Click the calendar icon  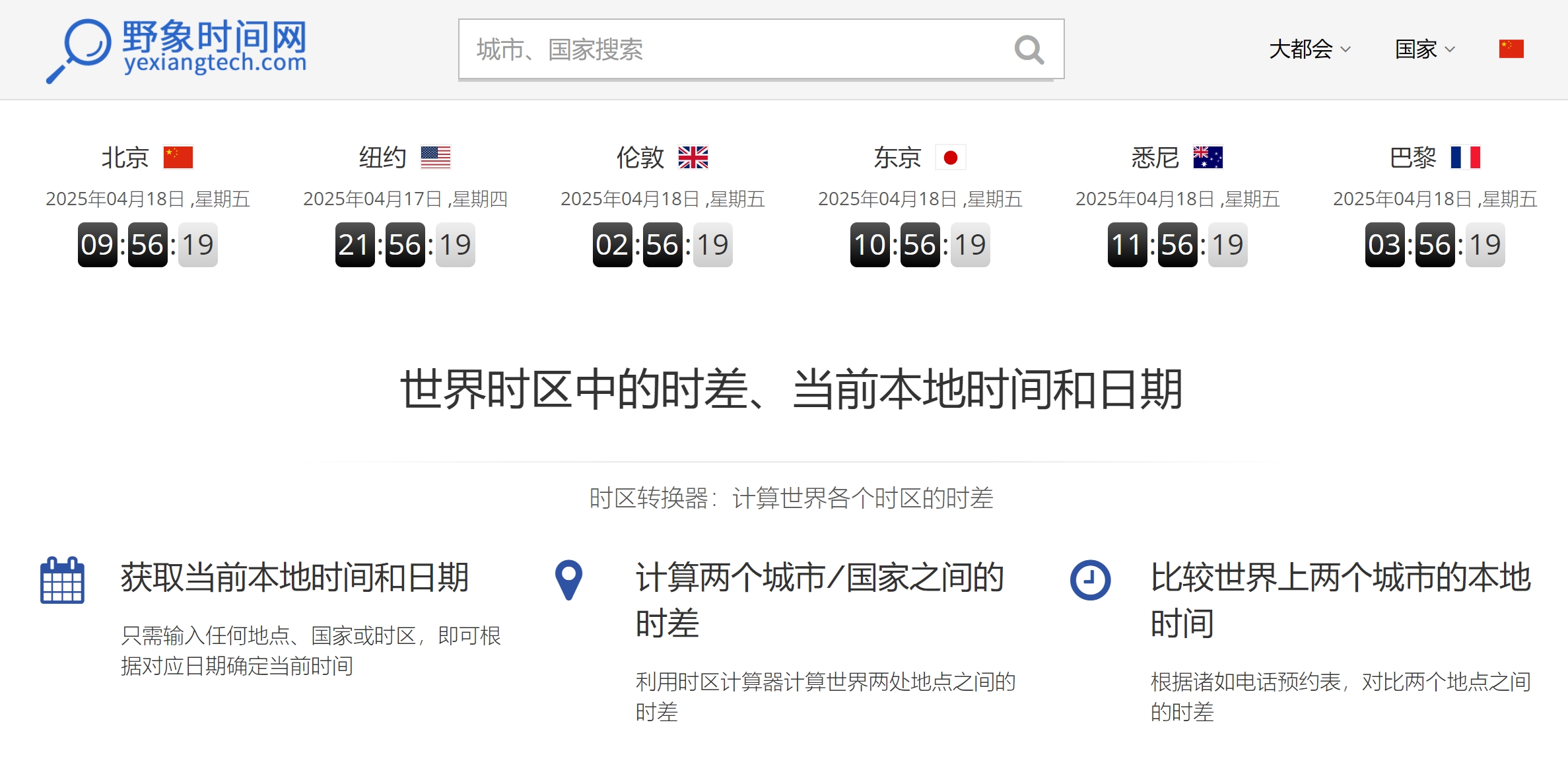62,580
